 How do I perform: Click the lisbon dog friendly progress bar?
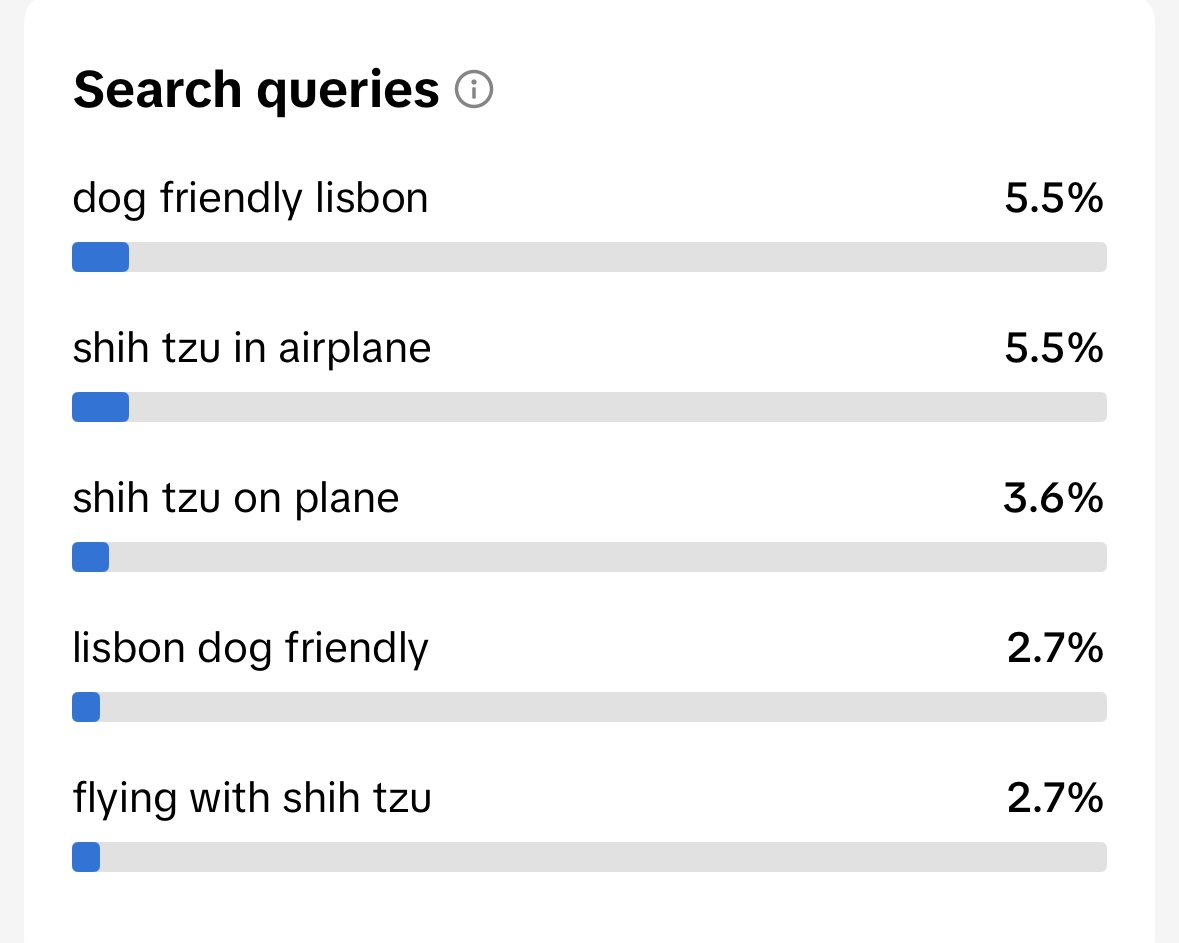point(590,707)
